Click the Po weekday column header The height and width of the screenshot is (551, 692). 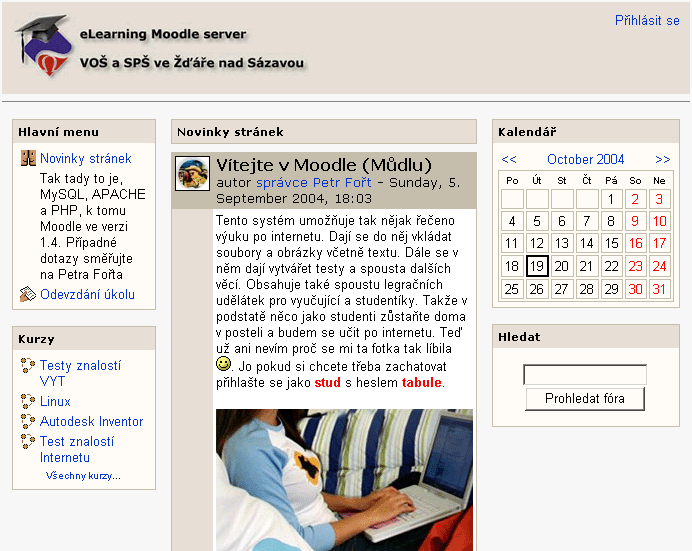[512, 180]
